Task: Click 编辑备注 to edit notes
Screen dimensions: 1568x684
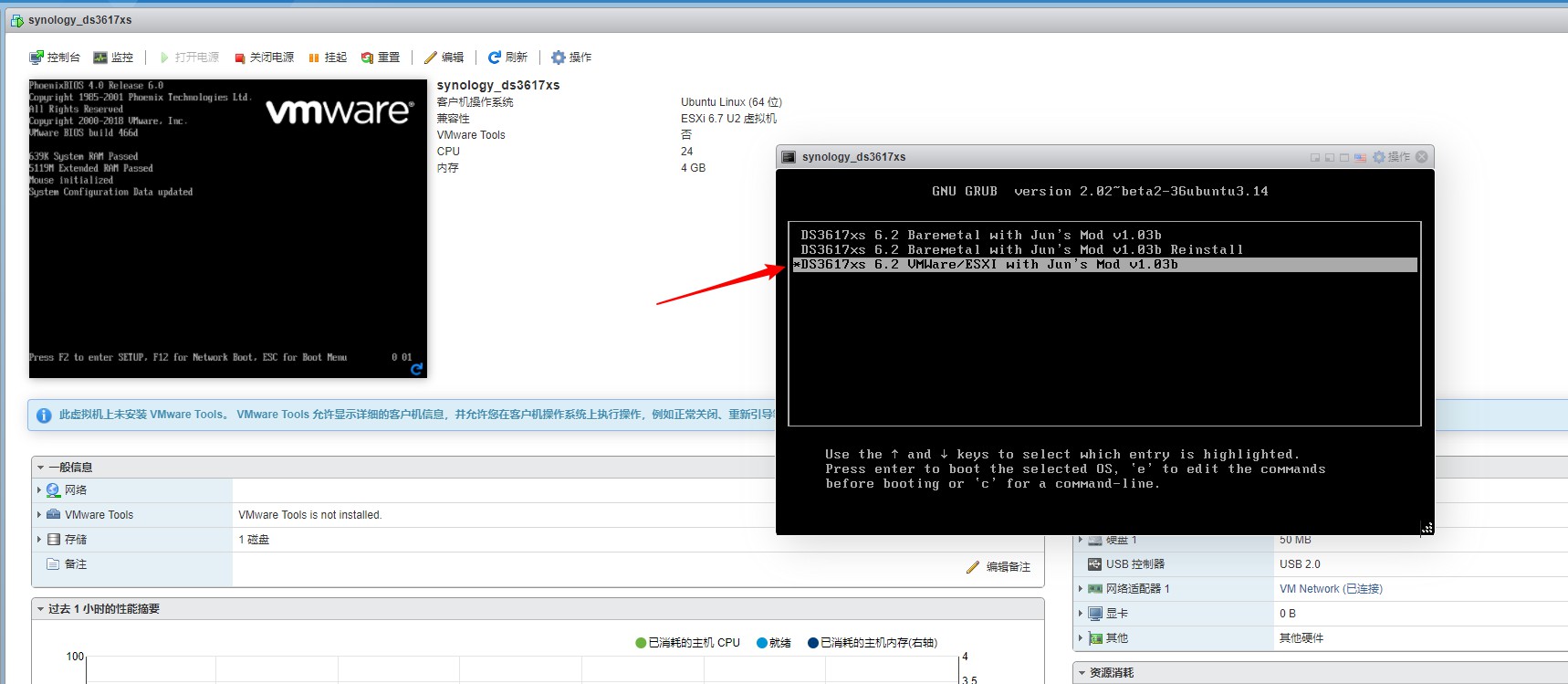Action: coord(998,567)
